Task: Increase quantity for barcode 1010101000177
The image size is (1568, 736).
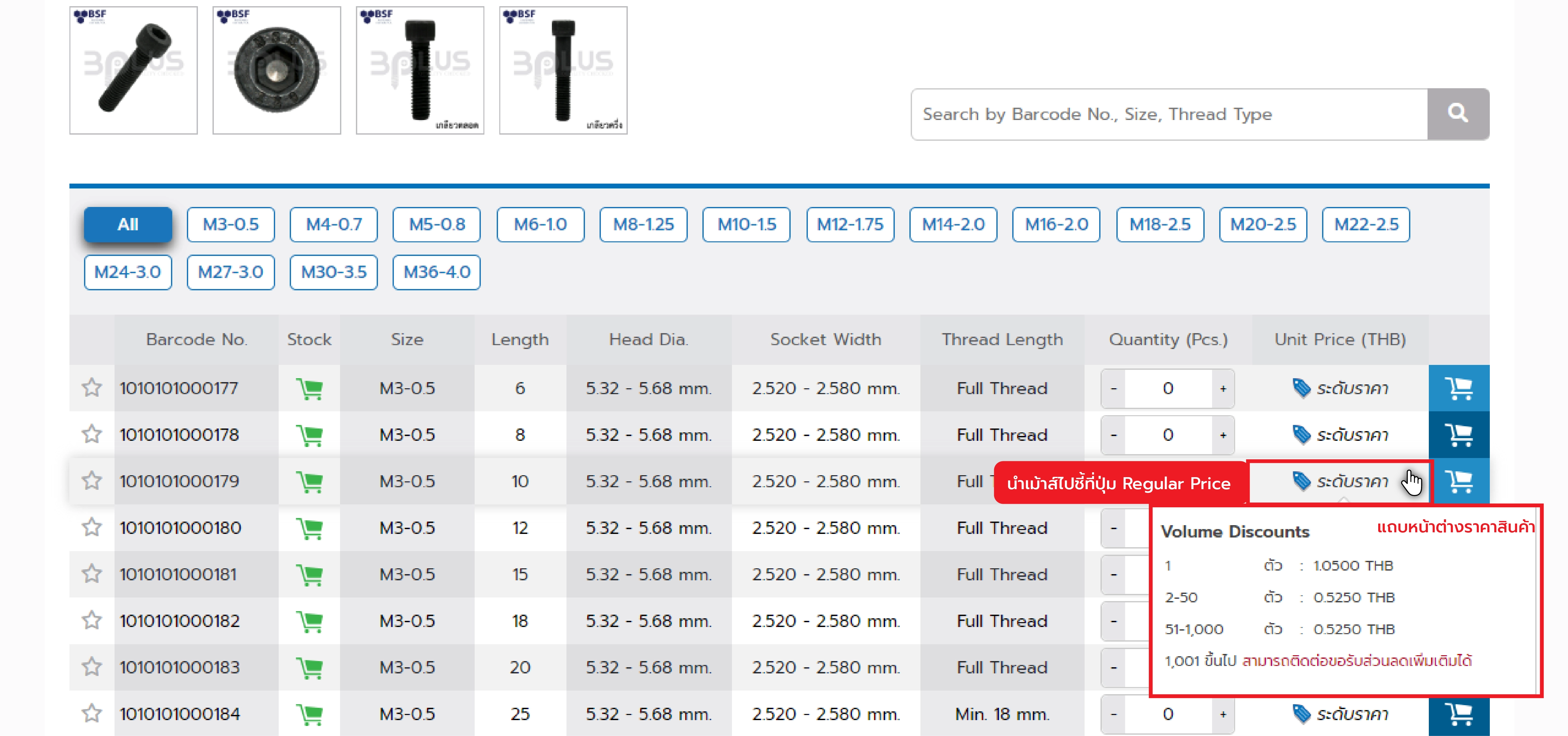Action: [1223, 388]
